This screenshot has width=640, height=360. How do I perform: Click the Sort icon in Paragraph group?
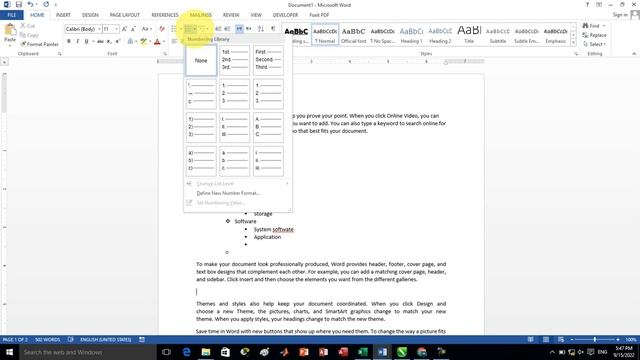pyautogui.click(x=260, y=29)
